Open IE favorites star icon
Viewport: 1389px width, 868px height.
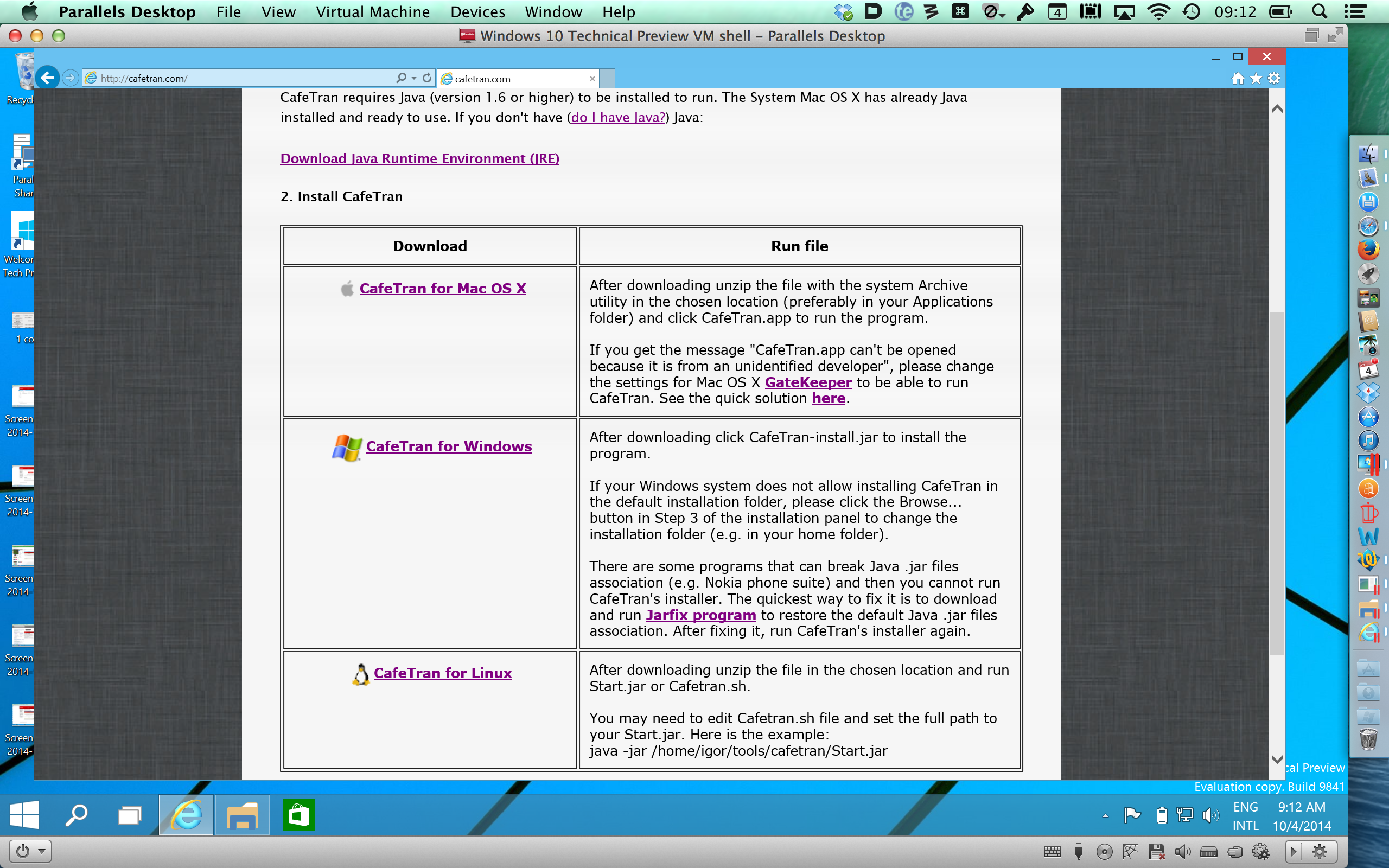tap(1256, 78)
